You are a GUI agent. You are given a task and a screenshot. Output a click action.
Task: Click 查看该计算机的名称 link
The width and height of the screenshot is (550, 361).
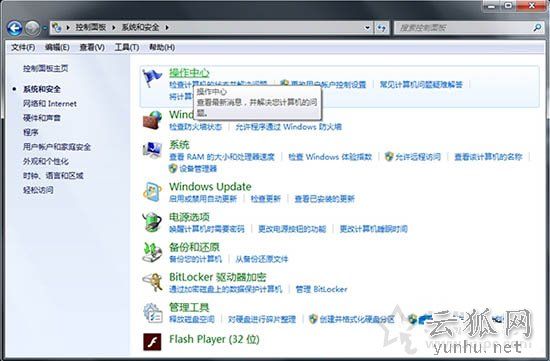[x=488, y=157]
